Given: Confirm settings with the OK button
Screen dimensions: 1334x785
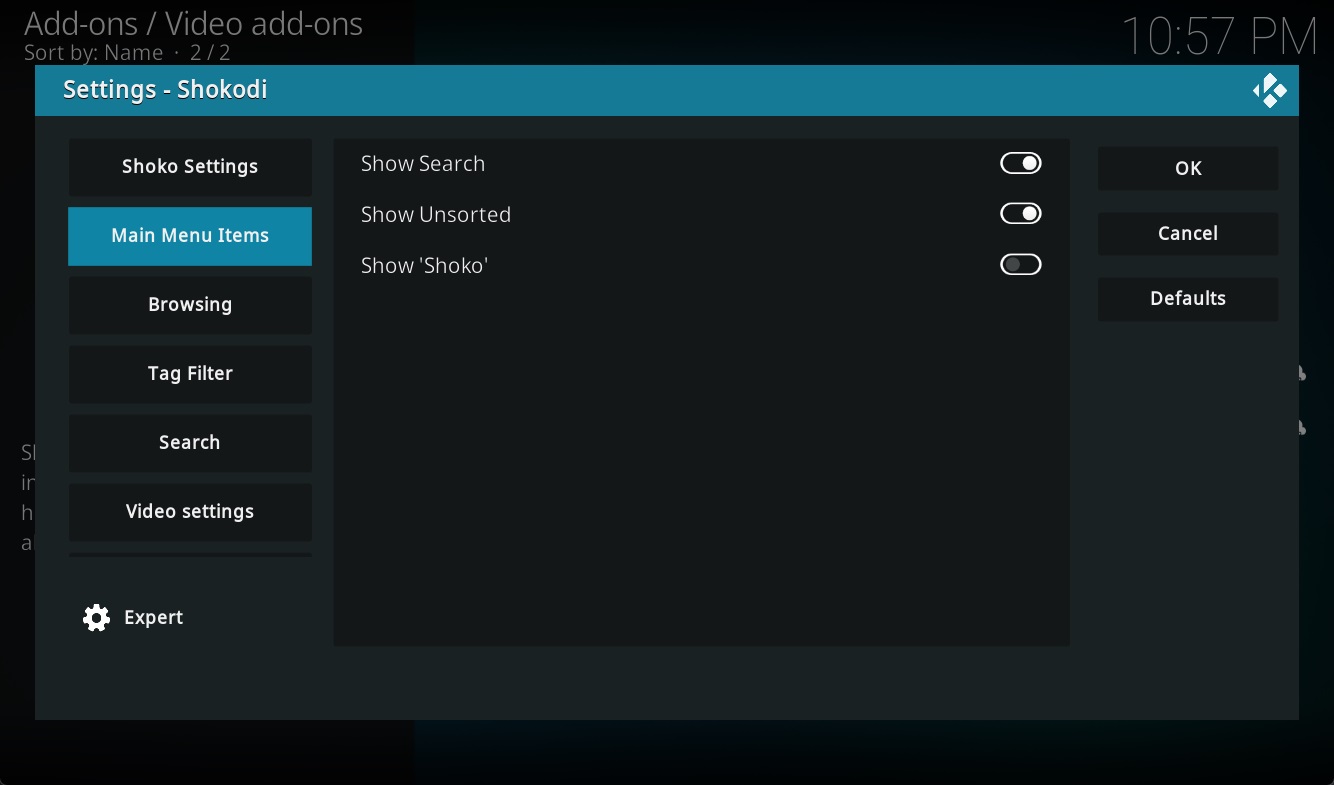Looking at the screenshot, I should tap(1188, 168).
